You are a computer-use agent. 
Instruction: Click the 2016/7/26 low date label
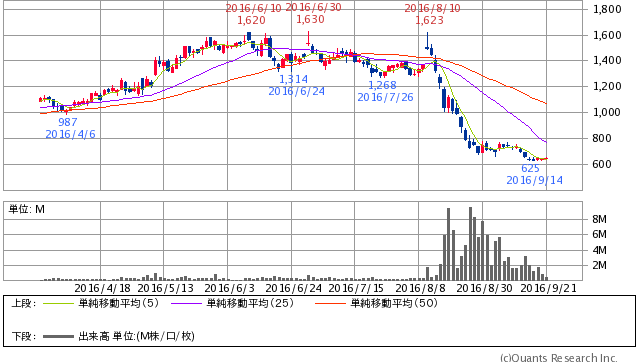(385, 98)
